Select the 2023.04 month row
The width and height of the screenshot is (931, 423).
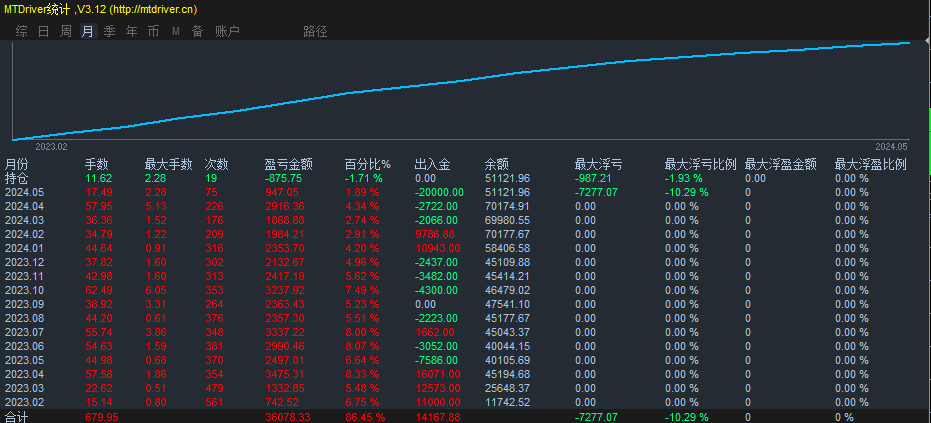click(x=465, y=374)
